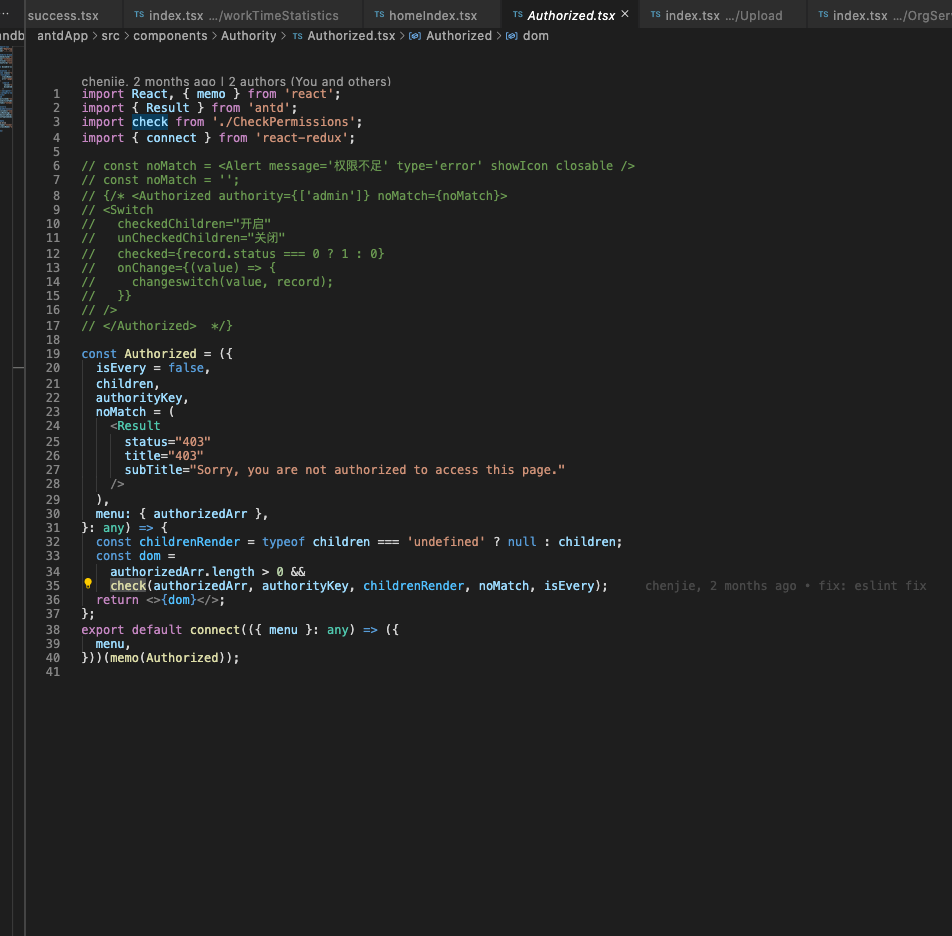Switch to the homeIndex.tsx tab
Screen dimensions: 952x936
pyautogui.click(x=432, y=15)
